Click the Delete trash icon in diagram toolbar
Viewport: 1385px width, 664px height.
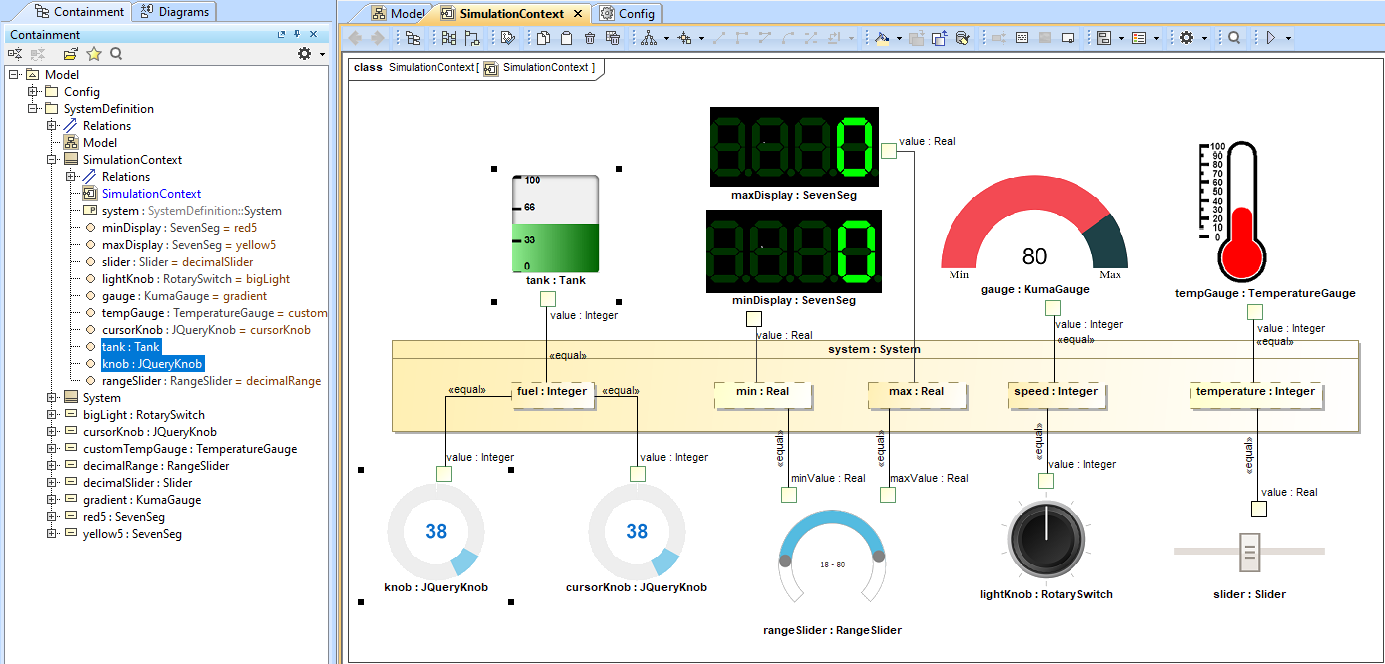[x=590, y=38]
